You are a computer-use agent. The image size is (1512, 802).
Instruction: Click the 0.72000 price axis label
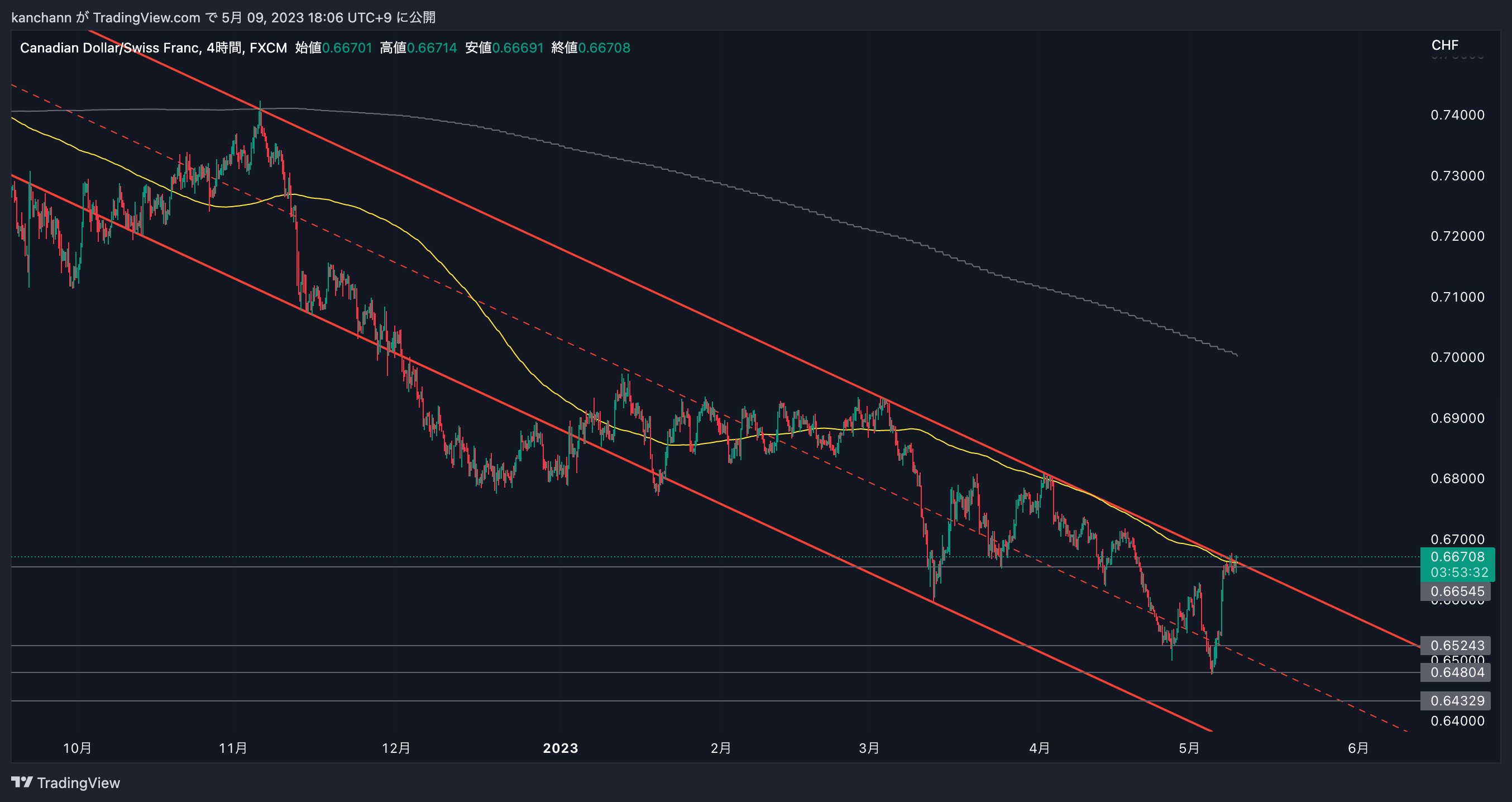click(1457, 236)
